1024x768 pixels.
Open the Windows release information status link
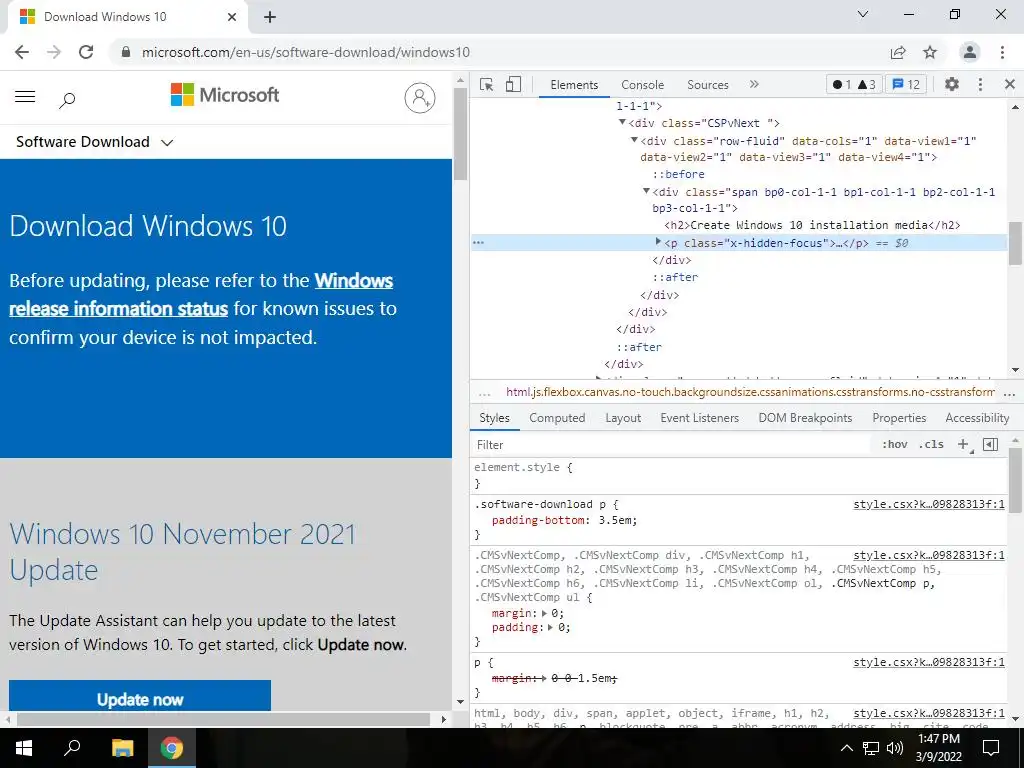201,295
